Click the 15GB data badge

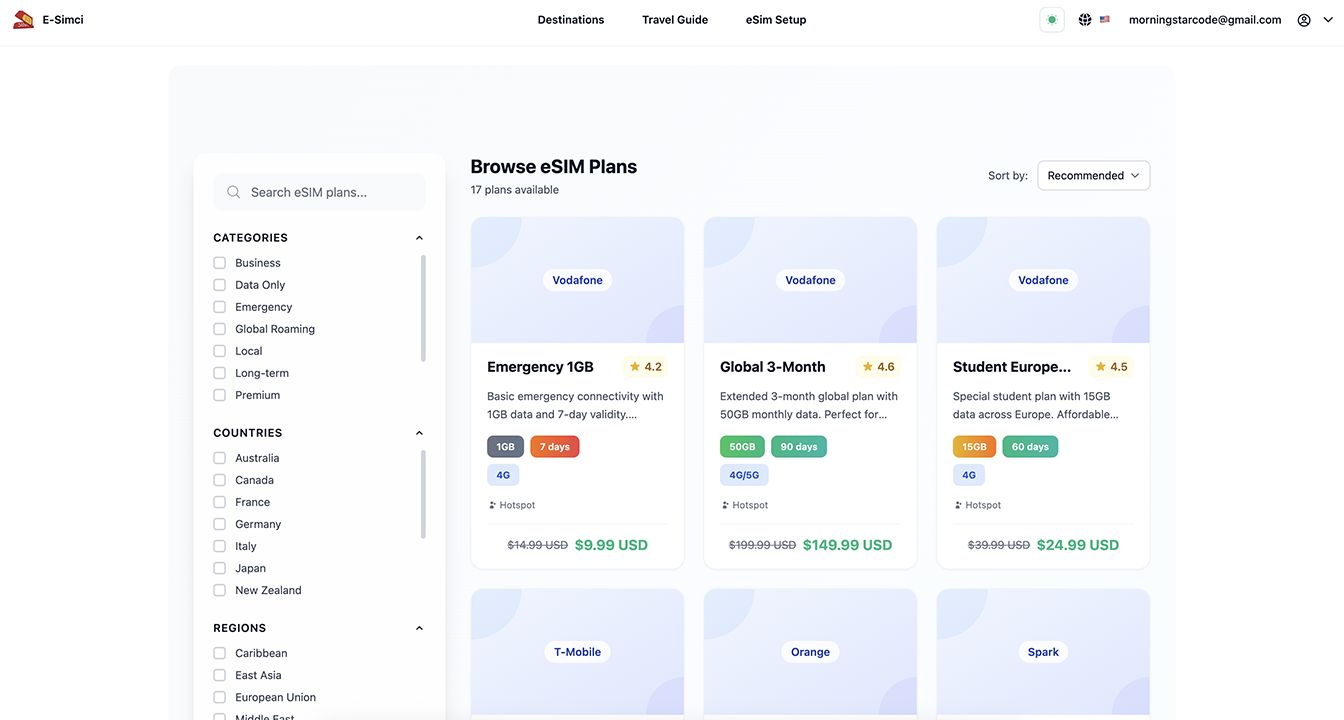click(x=975, y=447)
